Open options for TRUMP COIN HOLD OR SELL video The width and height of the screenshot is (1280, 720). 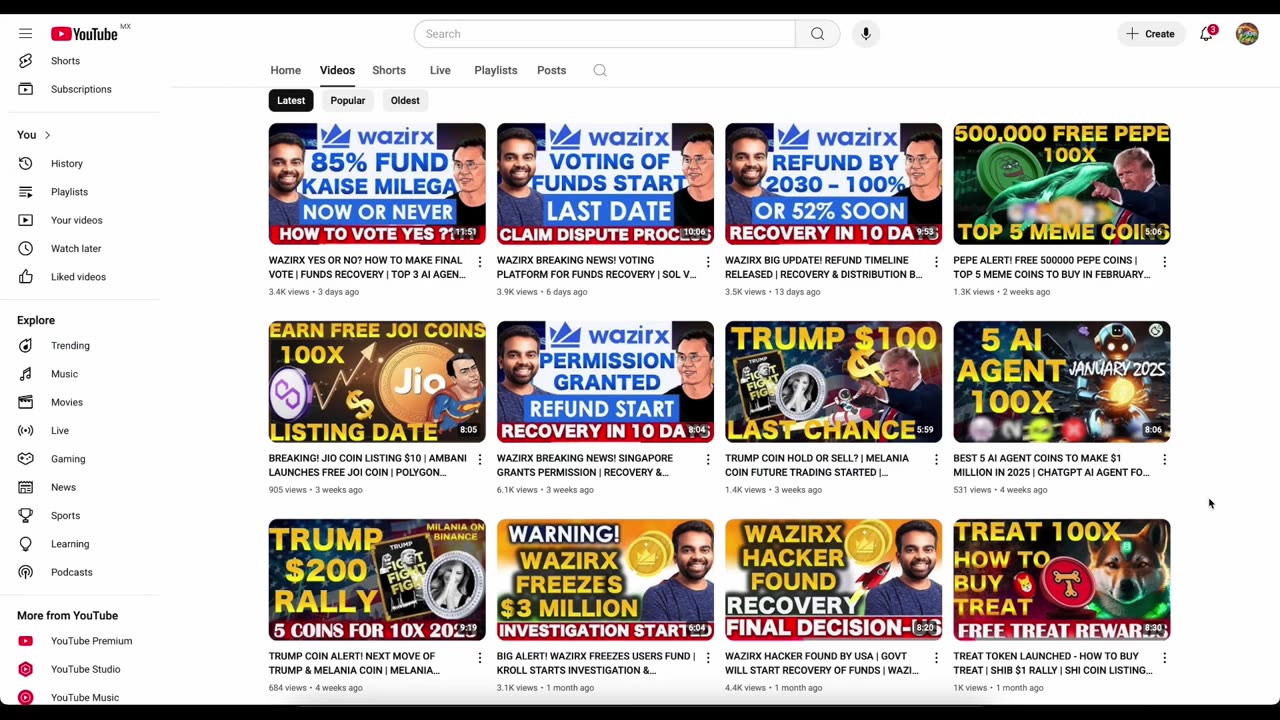[x=936, y=460]
